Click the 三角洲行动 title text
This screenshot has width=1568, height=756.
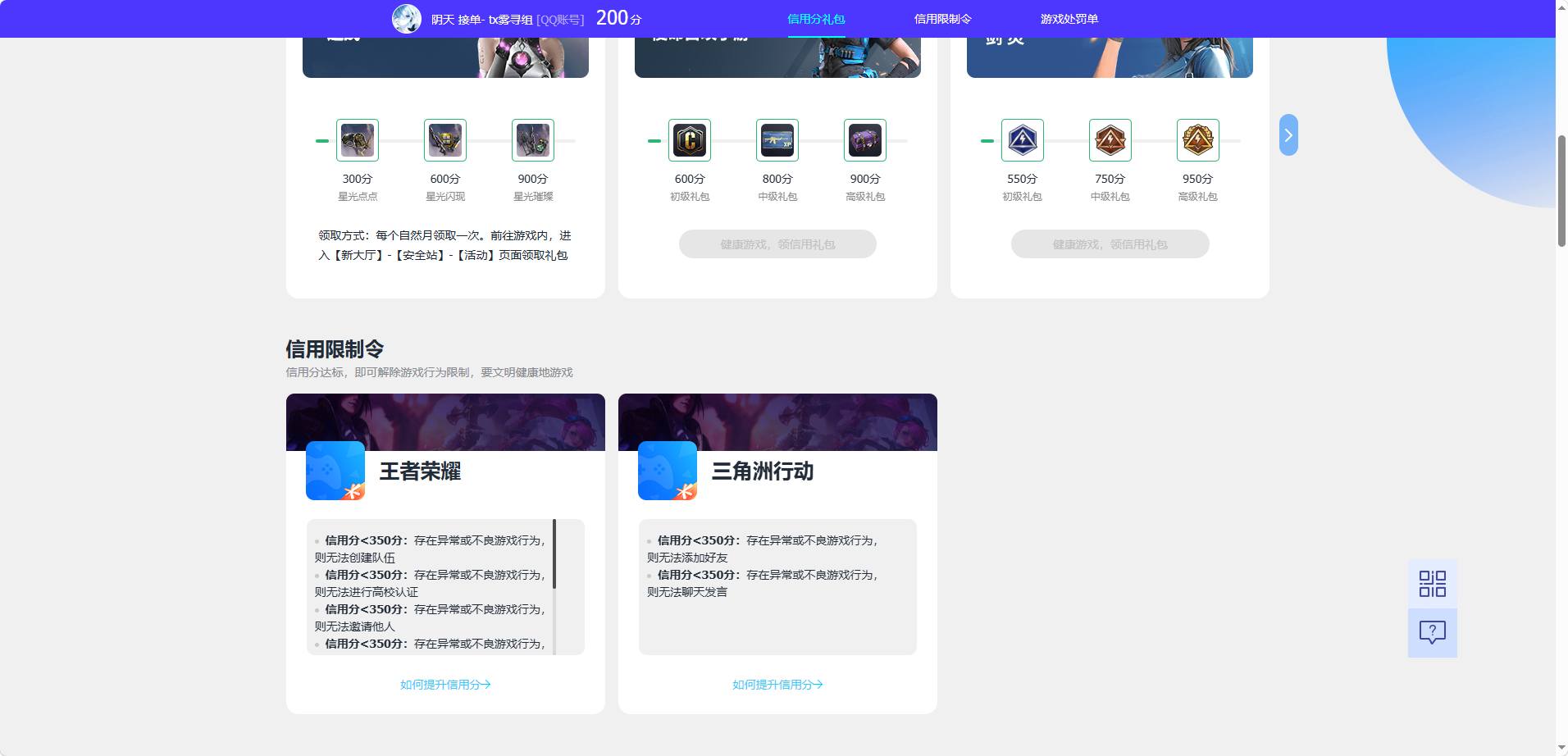[763, 471]
